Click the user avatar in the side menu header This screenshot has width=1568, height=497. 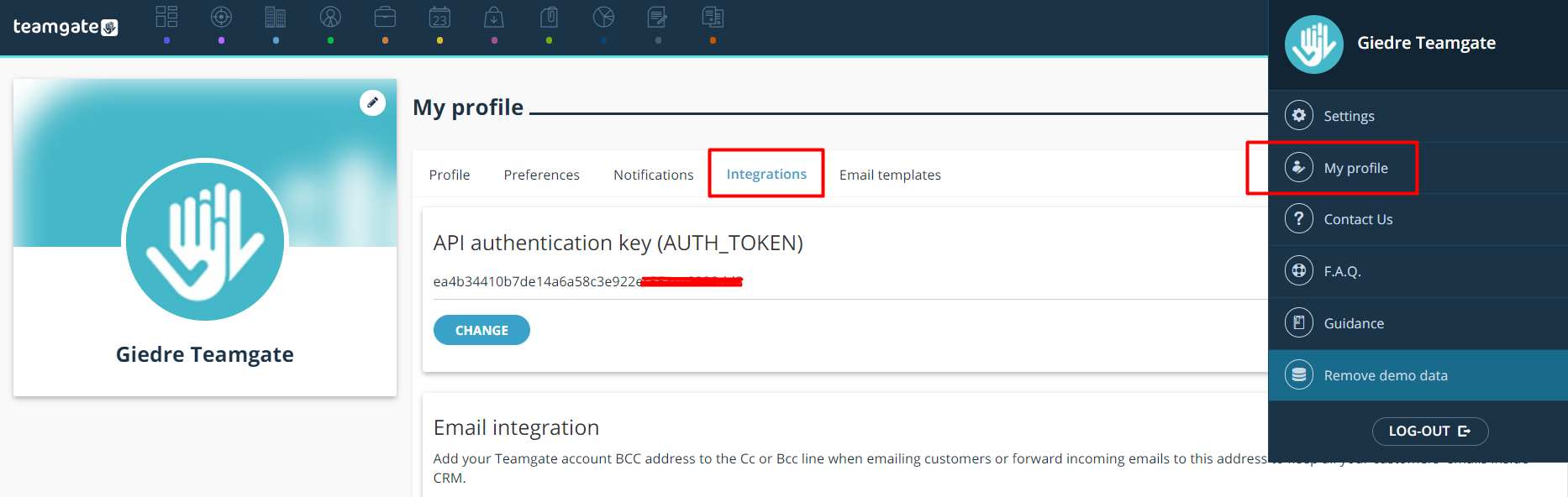1314,44
